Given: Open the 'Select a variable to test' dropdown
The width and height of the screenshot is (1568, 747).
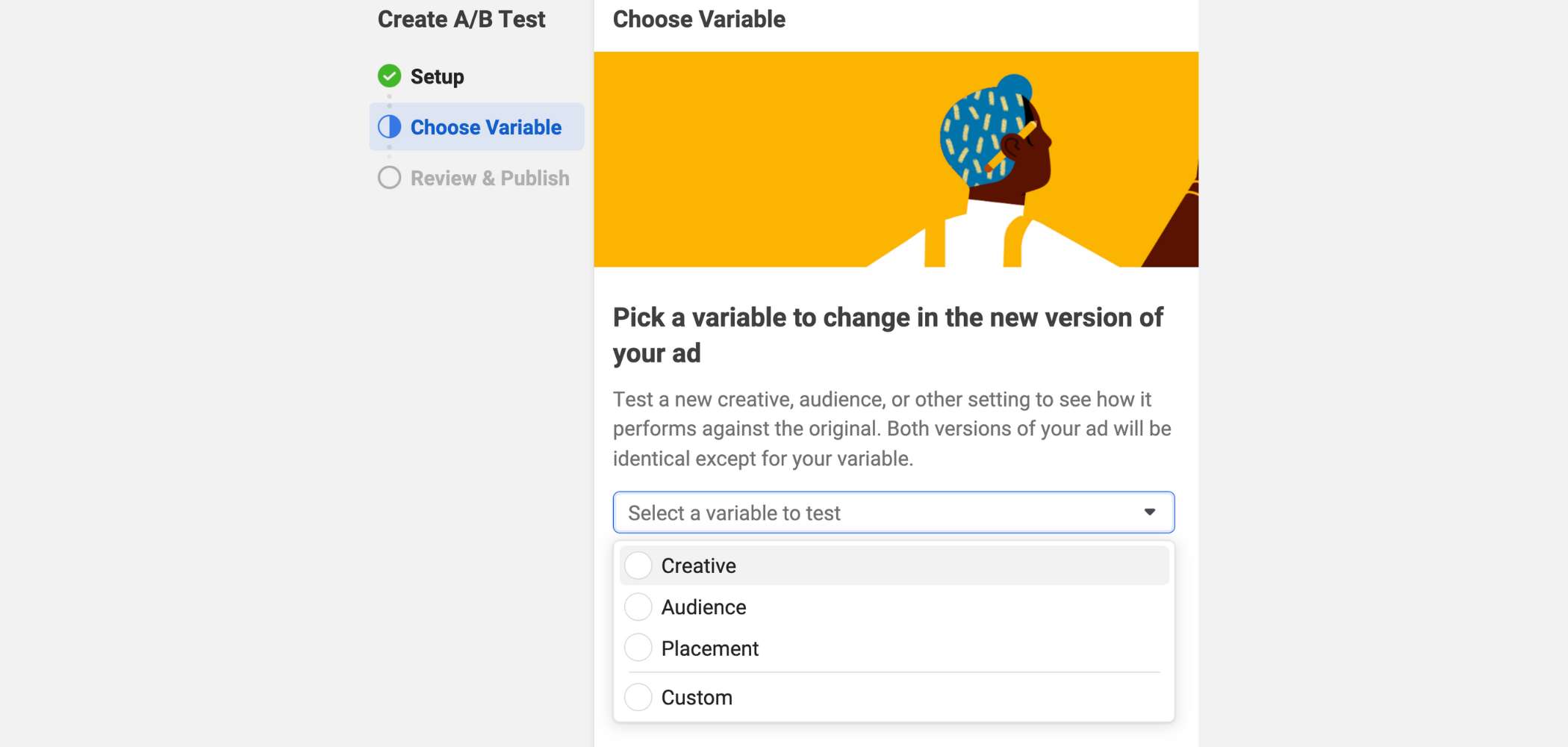Looking at the screenshot, I should 894,512.
